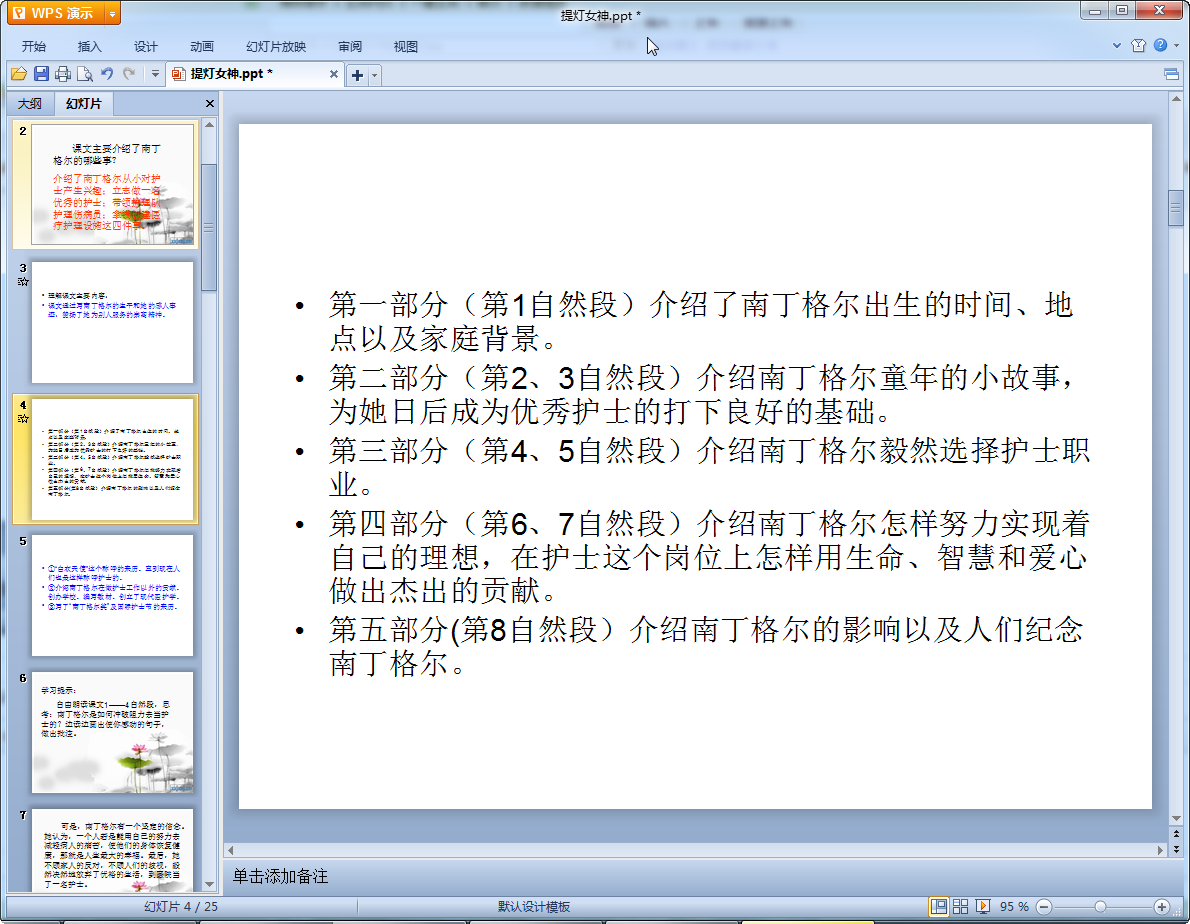Screen dimensions: 1190x924
Task: Save the presentation with the floppy disk icon
Action: point(41,74)
